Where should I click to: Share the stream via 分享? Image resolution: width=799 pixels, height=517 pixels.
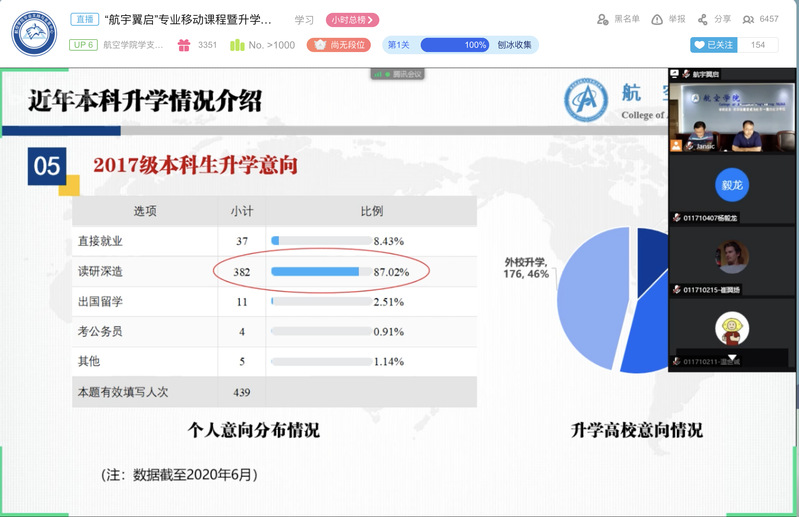click(x=716, y=19)
